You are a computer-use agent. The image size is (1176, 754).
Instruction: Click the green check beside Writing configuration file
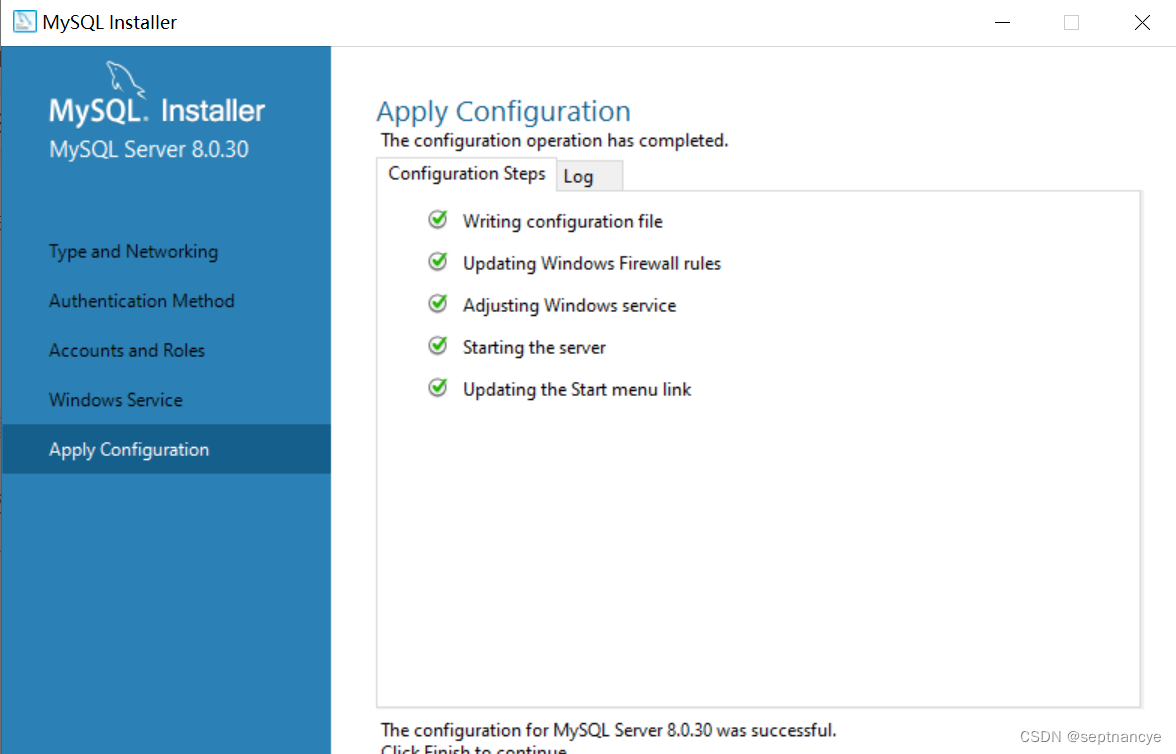pos(437,220)
